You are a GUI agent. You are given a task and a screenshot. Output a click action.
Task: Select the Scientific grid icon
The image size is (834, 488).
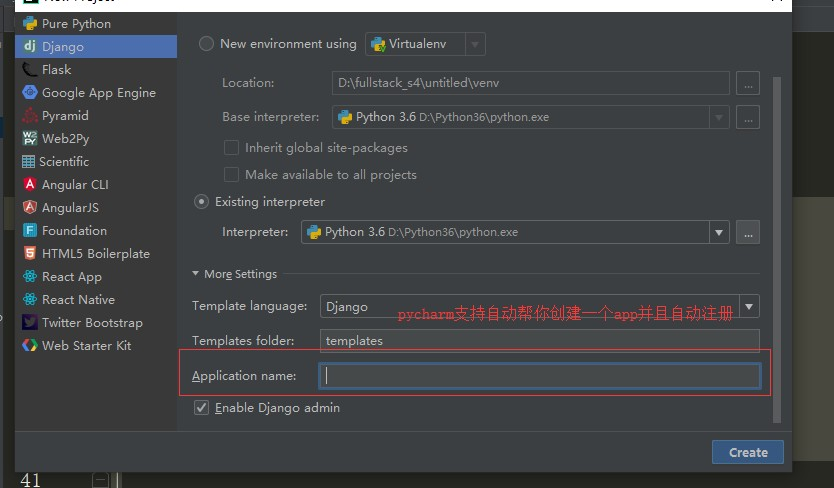(x=28, y=161)
